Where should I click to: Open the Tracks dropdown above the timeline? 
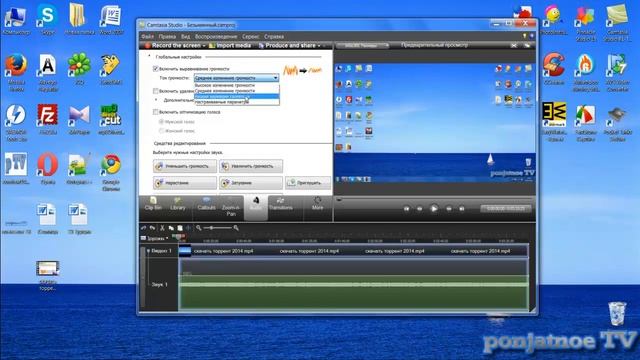(x=155, y=238)
